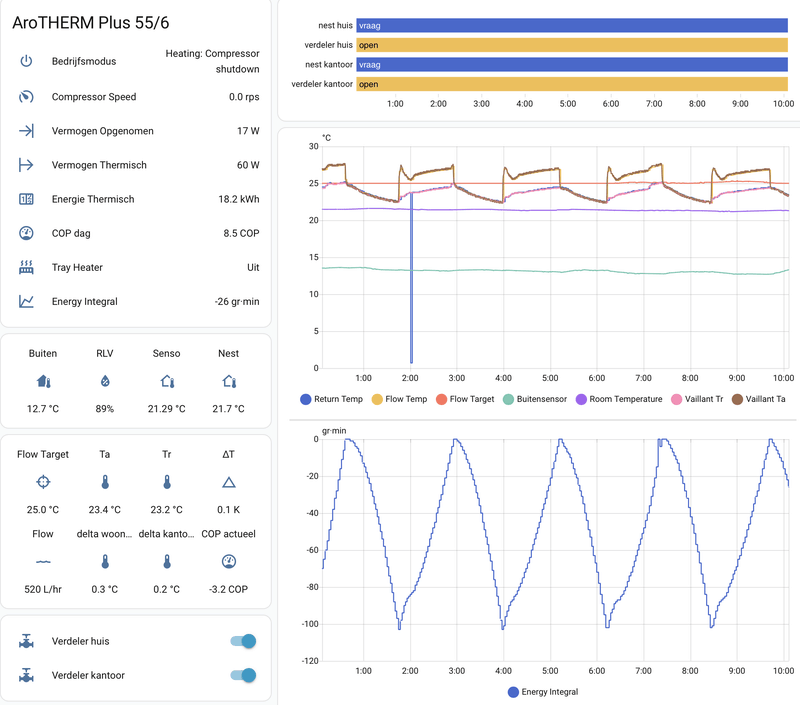Click the Buiten outdoor temperature icon

point(43,381)
